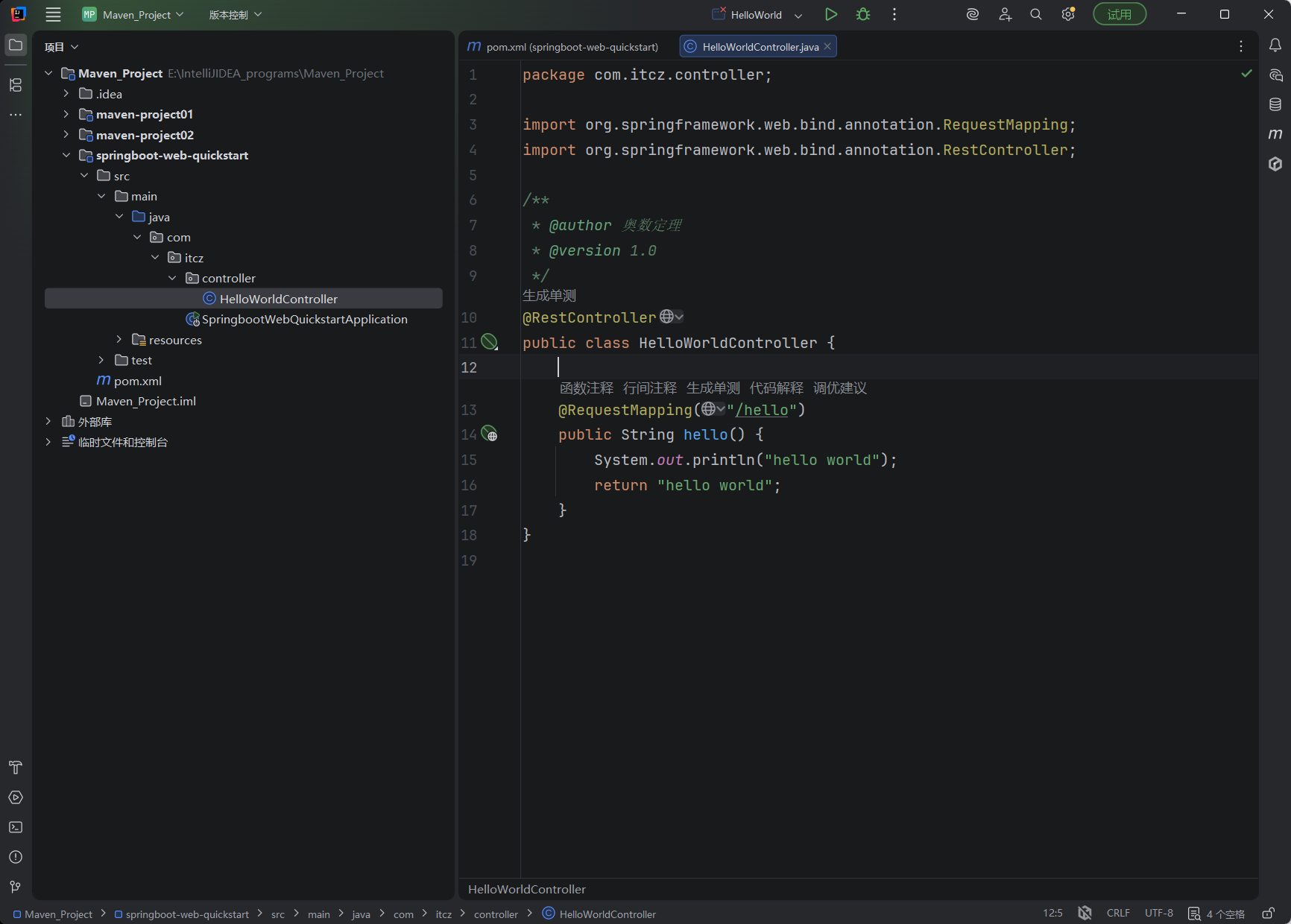This screenshot has height=924, width=1291.
Task: Open Code With Me add-user icon
Action: click(x=1005, y=14)
